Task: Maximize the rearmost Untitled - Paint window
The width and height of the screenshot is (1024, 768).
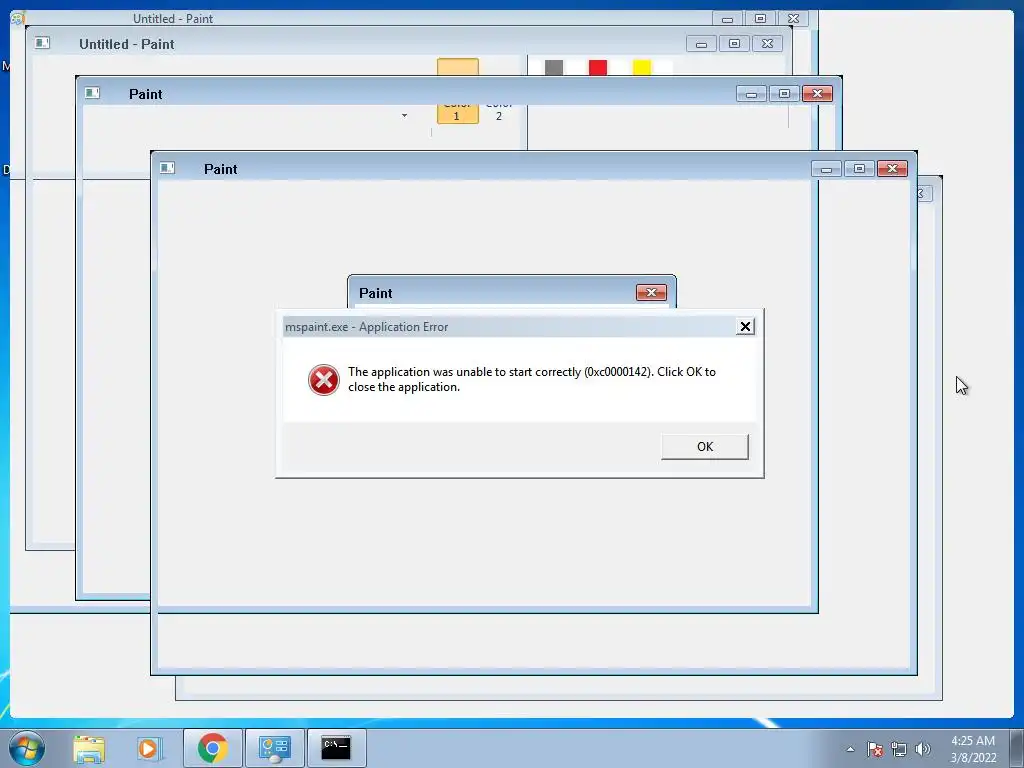Action: (760, 18)
